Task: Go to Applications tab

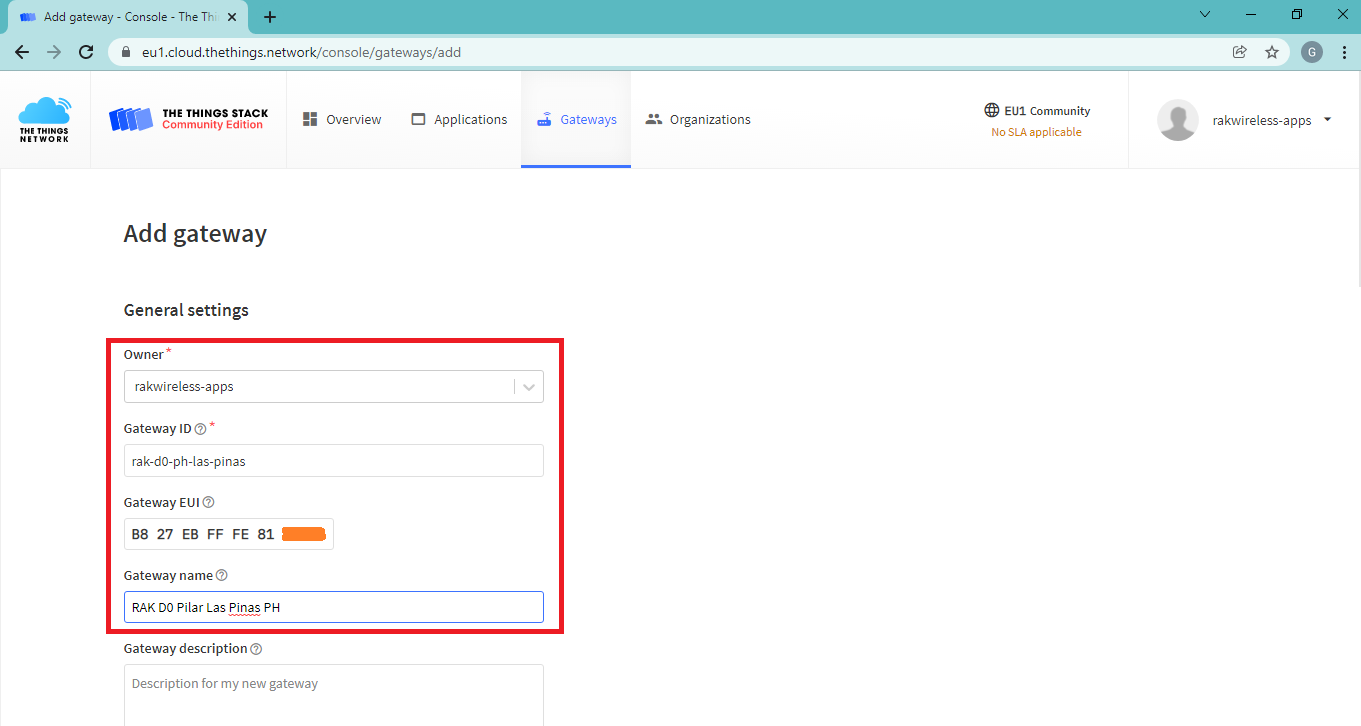Action: pos(459,120)
